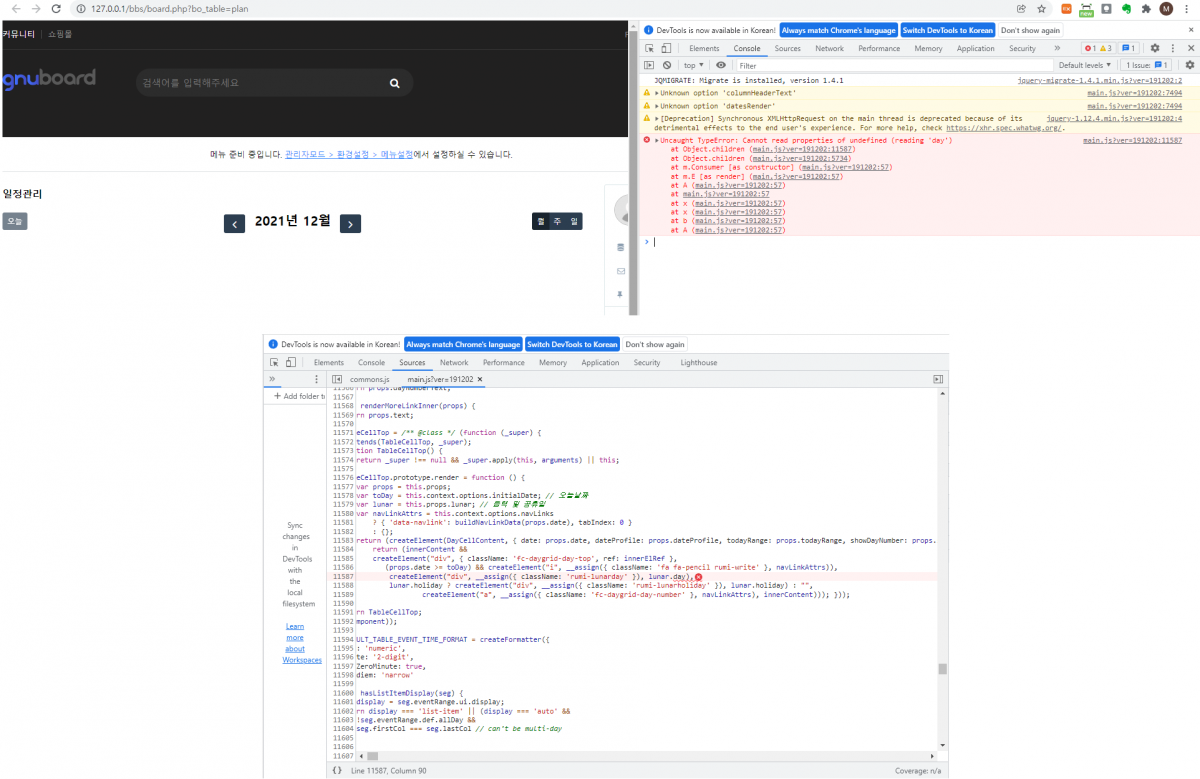The image size is (1200, 779).
Task: Click 'Don't show again' in Sources DevTools
Action: click(x=655, y=344)
